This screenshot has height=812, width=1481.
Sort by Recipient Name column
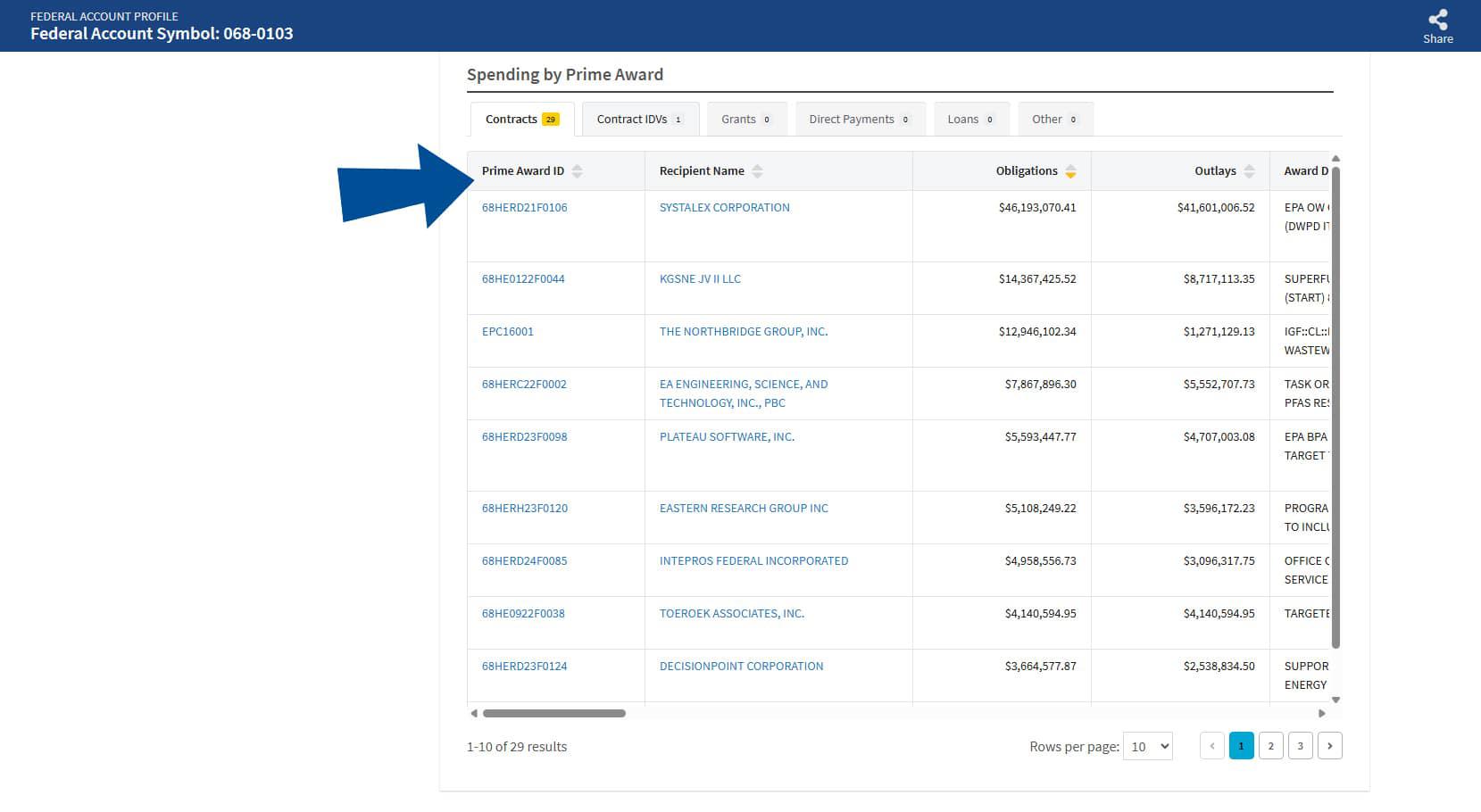tap(757, 171)
